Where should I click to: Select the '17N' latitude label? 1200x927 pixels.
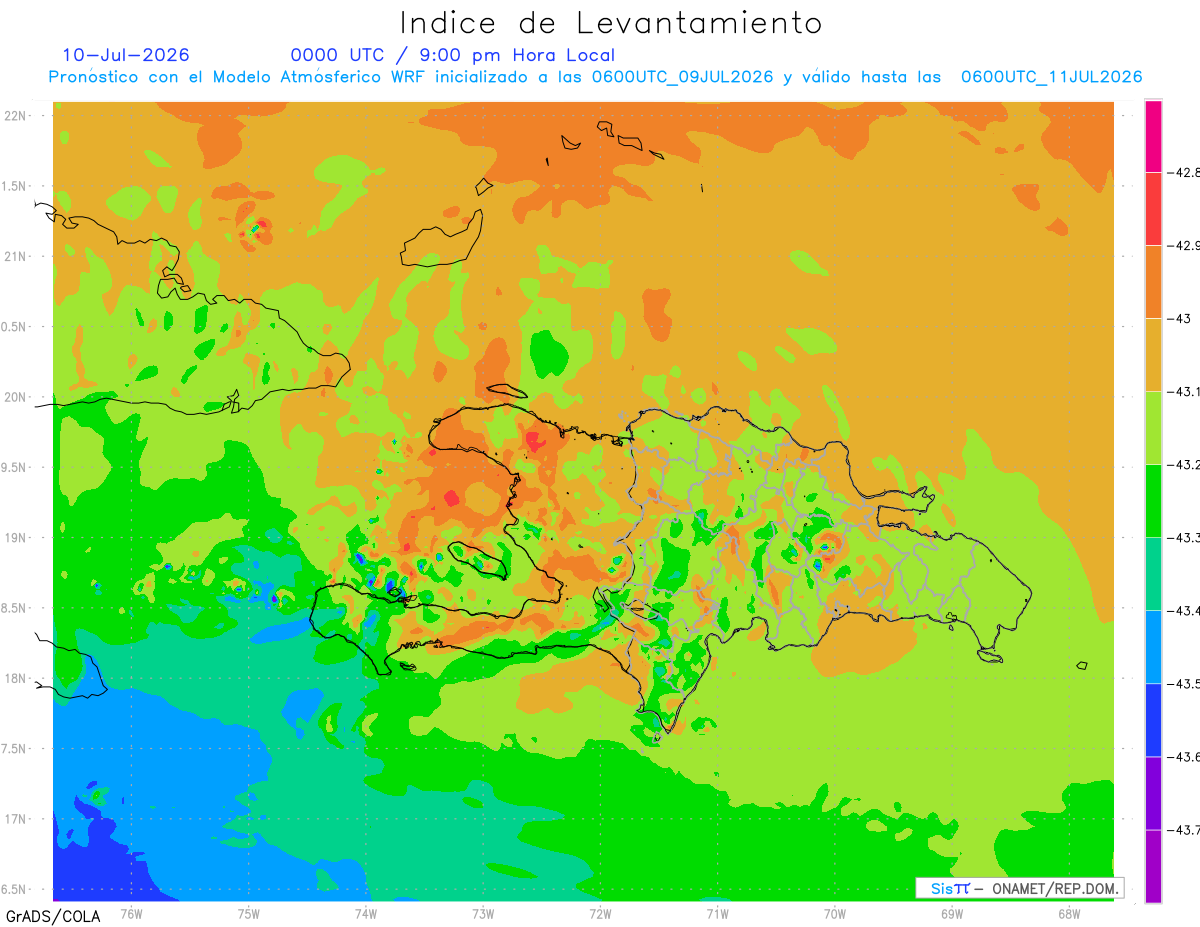[16, 819]
